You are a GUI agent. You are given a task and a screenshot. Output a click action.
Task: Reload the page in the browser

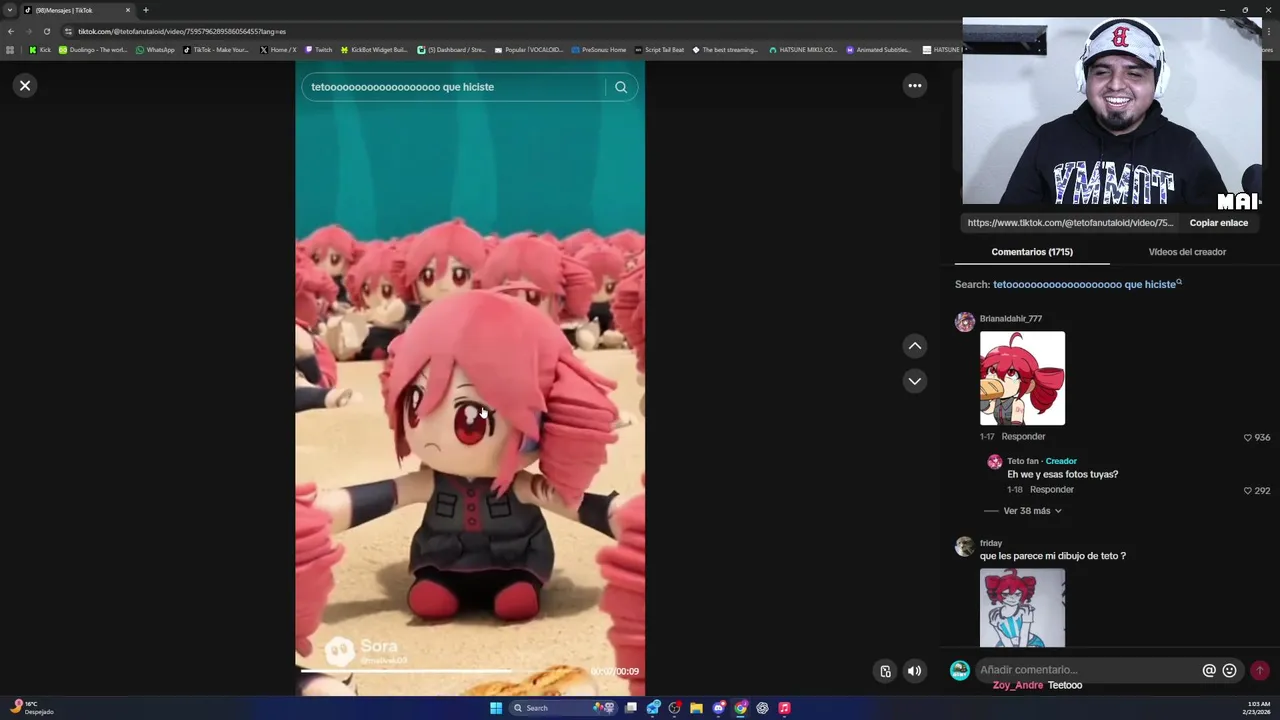coord(46,31)
